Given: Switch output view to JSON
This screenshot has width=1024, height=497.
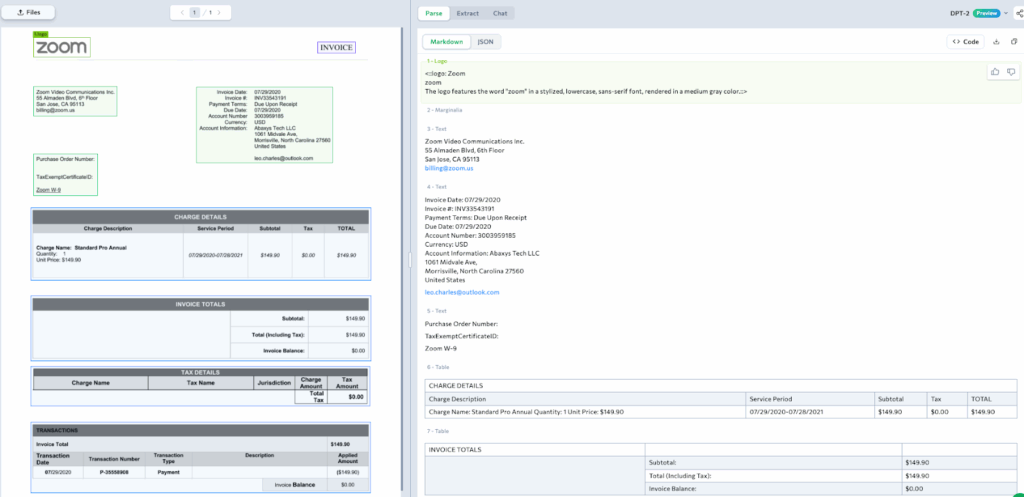Looking at the screenshot, I should click(485, 42).
